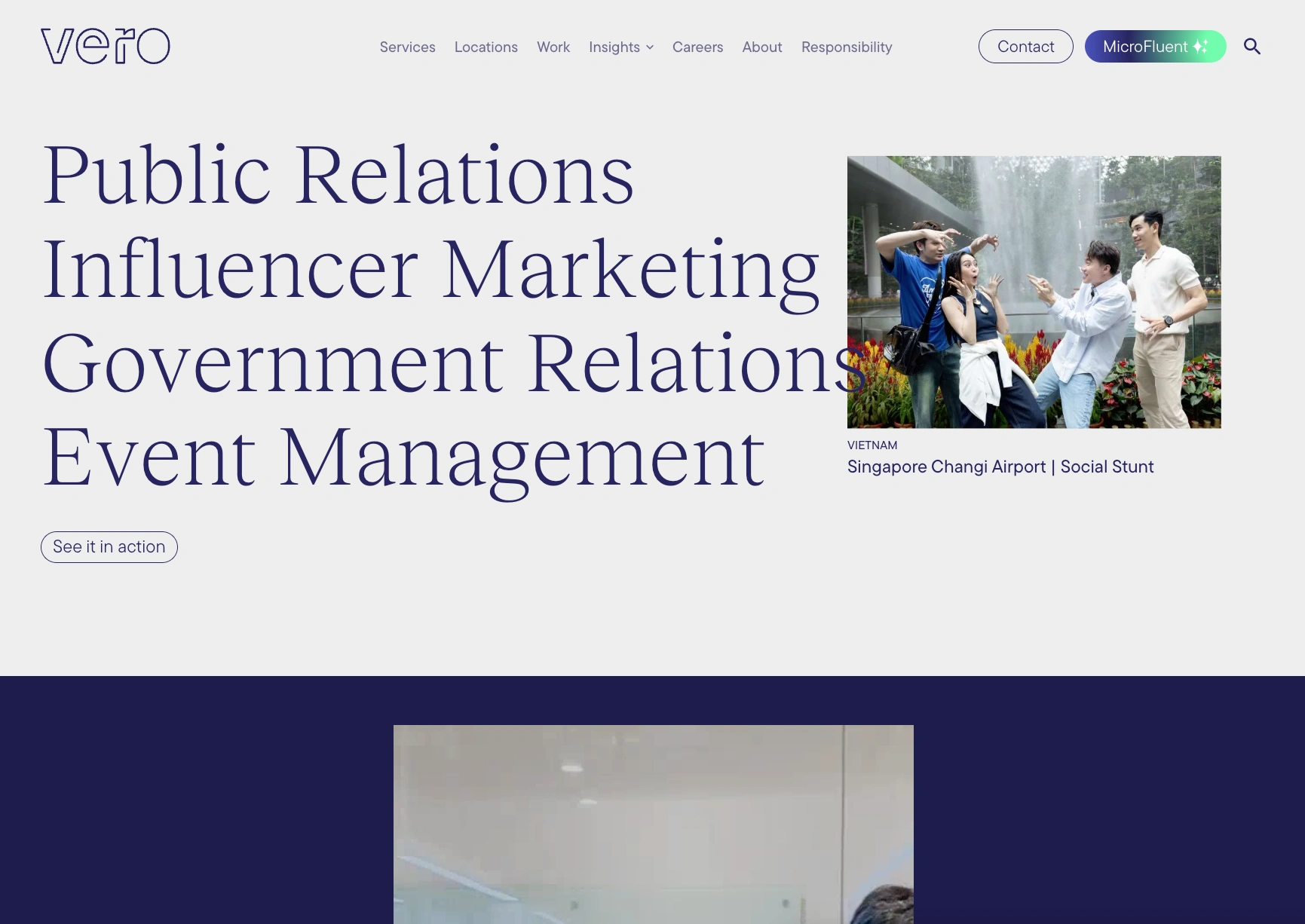Open the Work menu item
Screen dimensions: 1305x924
(x=553, y=47)
